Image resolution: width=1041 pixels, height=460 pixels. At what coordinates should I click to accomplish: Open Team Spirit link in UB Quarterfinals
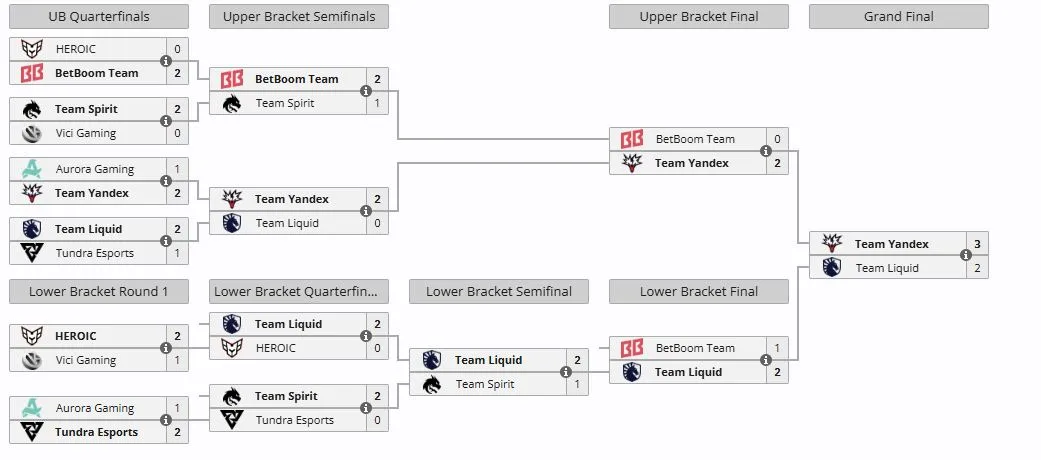[x=86, y=109]
